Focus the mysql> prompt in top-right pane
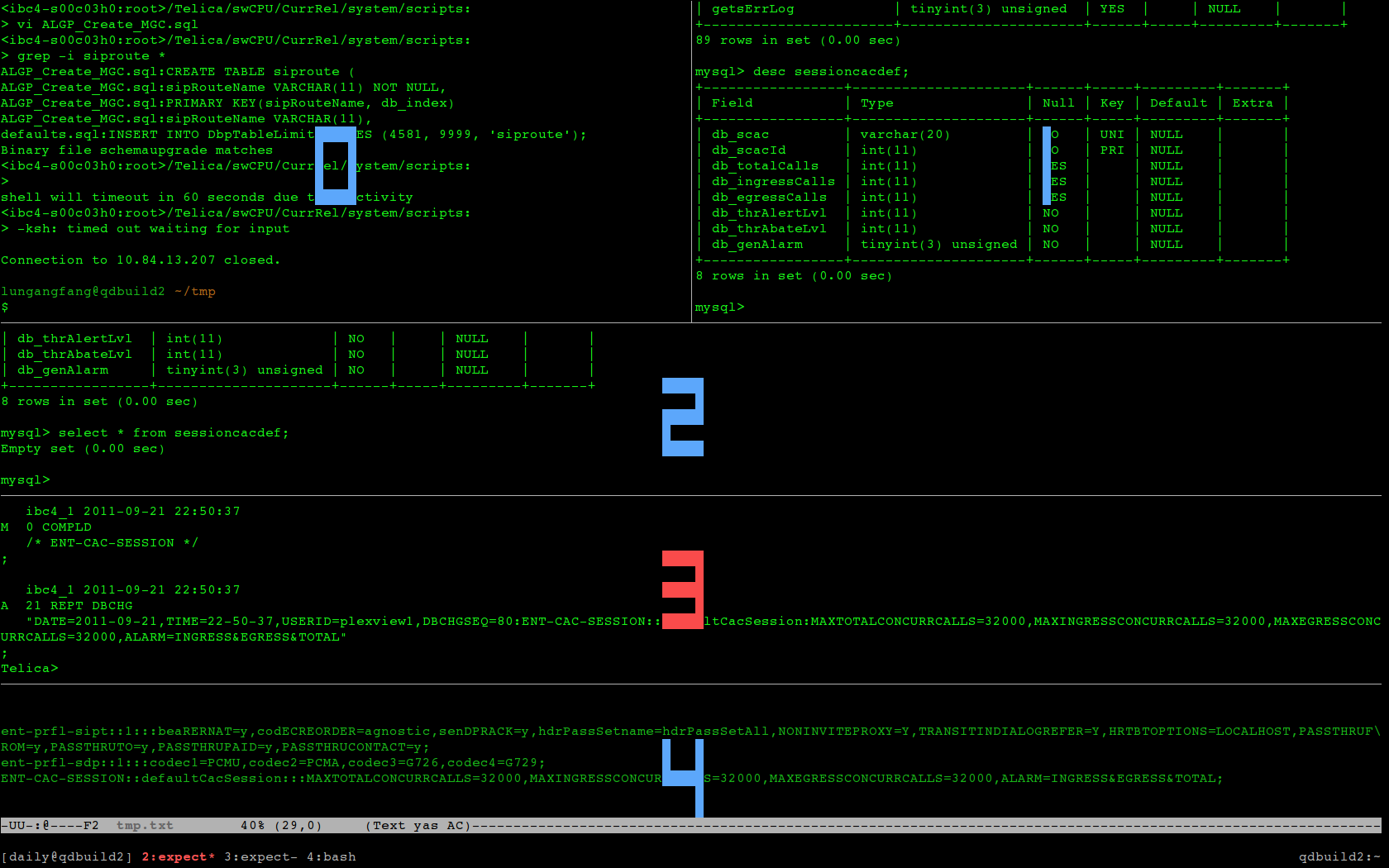 coord(719,308)
